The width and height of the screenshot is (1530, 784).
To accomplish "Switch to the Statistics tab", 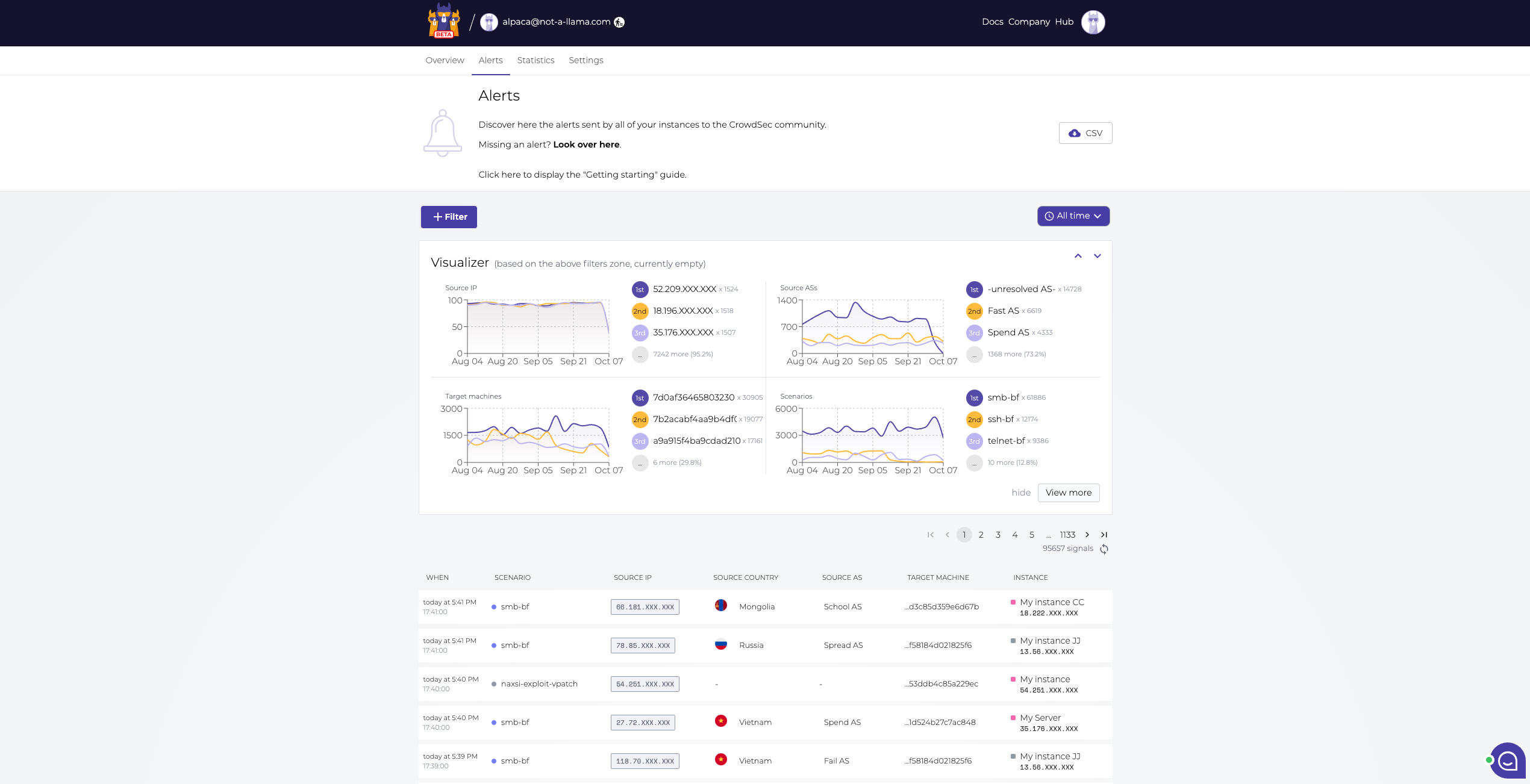I will point(535,60).
